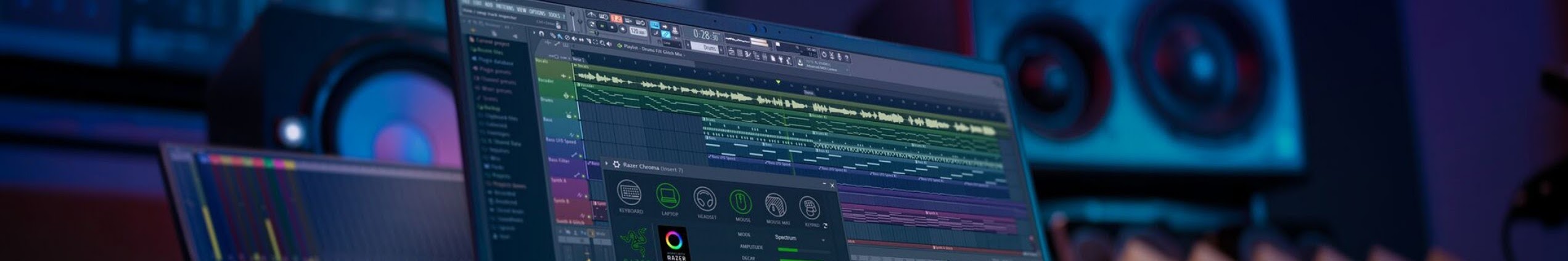Open the Line snap dropdown
This screenshot has width=1568, height=261.
click(672, 43)
